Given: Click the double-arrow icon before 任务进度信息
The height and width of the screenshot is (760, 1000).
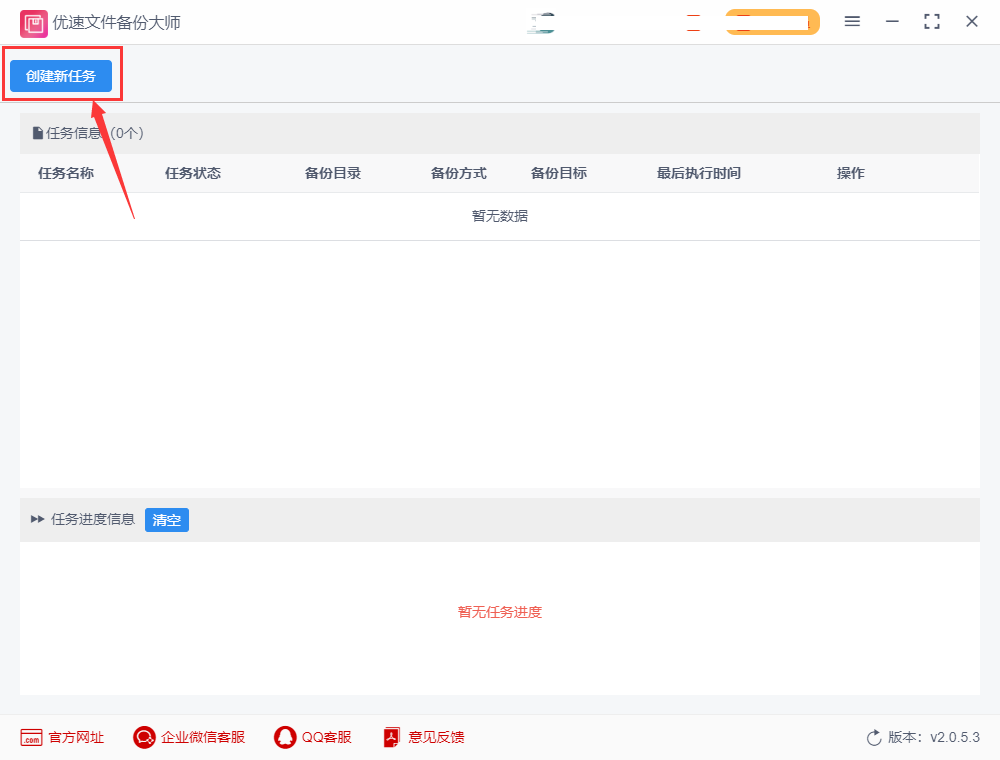Looking at the screenshot, I should 38,519.
